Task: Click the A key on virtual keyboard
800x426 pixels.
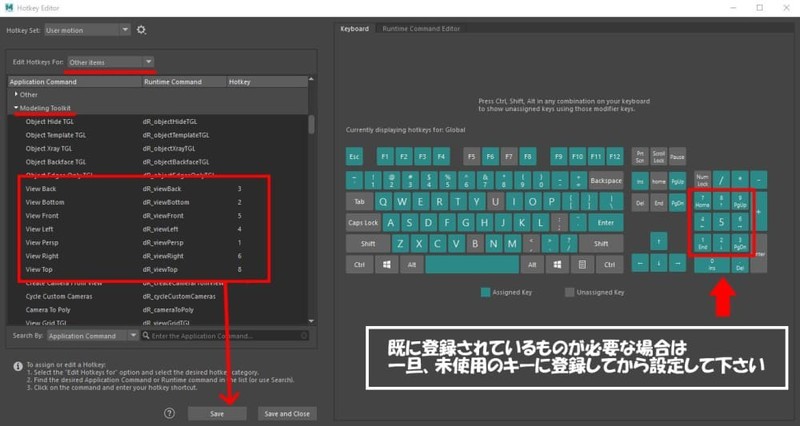Action: pyautogui.click(x=391, y=223)
